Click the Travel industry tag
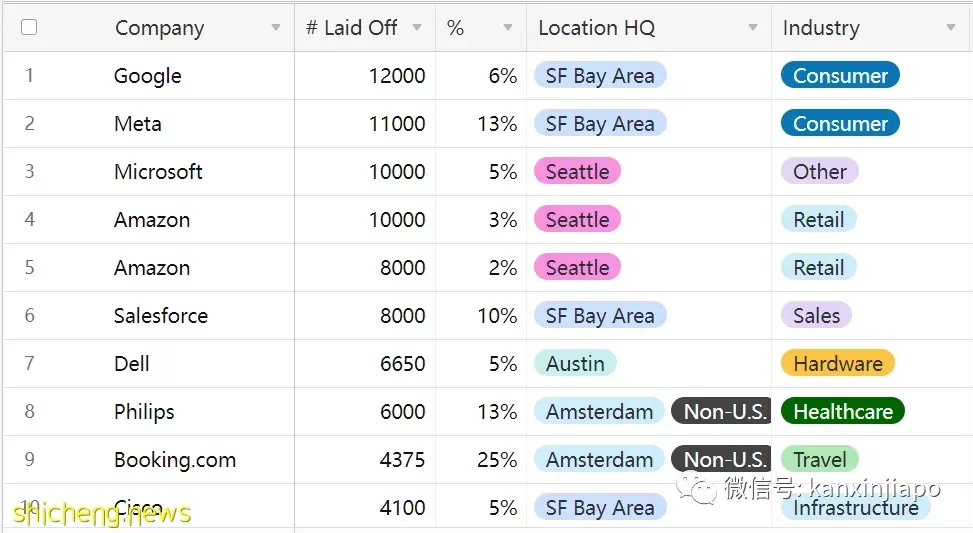The image size is (973, 533). [820, 459]
